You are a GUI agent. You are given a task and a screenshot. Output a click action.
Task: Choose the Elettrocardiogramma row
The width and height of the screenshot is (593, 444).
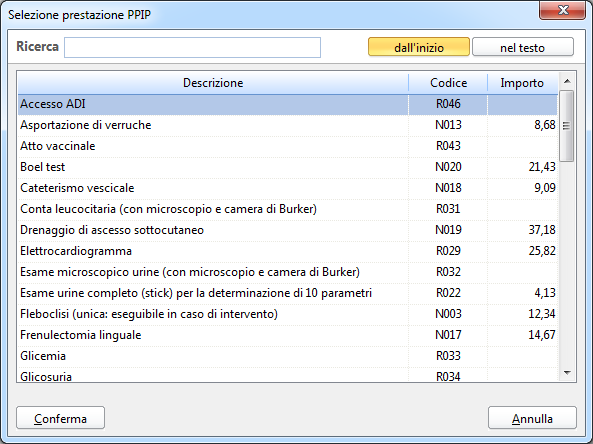(x=287, y=251)
